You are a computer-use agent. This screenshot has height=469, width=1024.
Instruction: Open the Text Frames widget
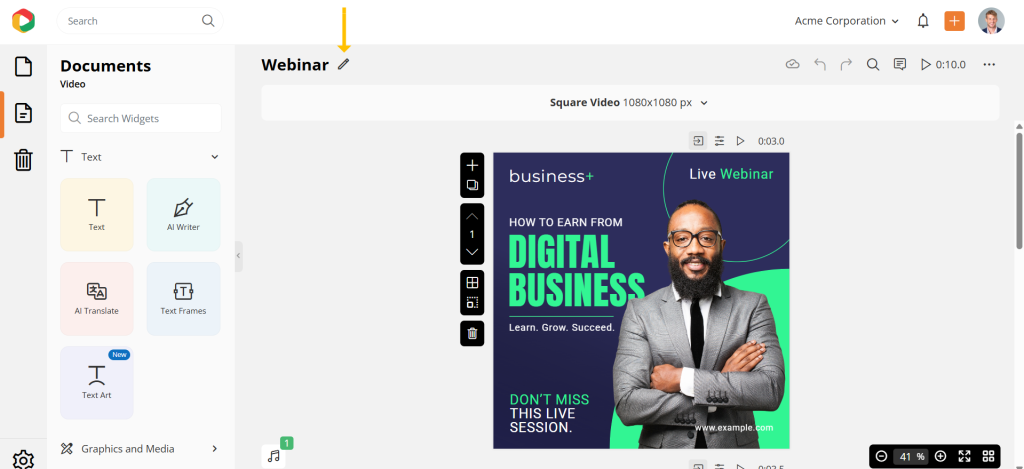(x=183, y=298)
